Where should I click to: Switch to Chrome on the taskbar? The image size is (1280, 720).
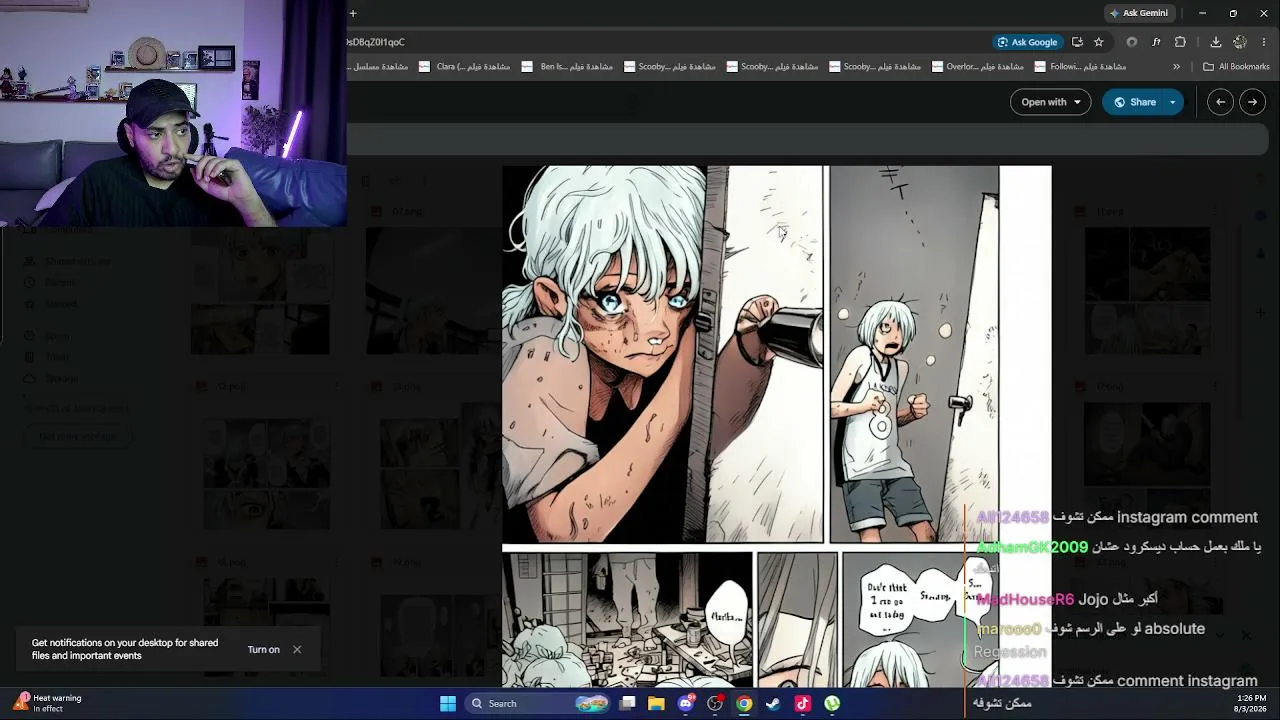[x=744, y=704]
